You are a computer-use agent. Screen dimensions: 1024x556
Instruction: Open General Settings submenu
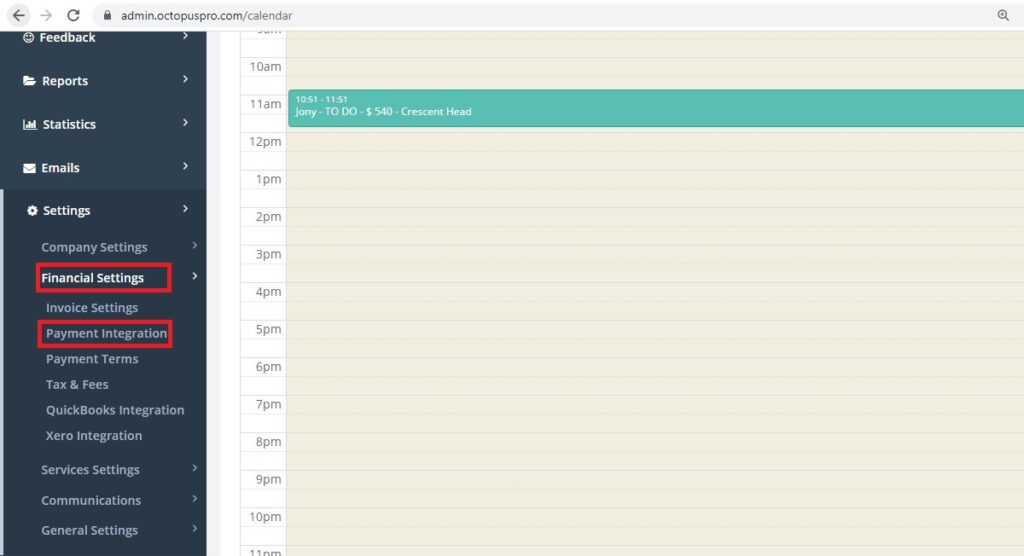(x=89, y=531)
